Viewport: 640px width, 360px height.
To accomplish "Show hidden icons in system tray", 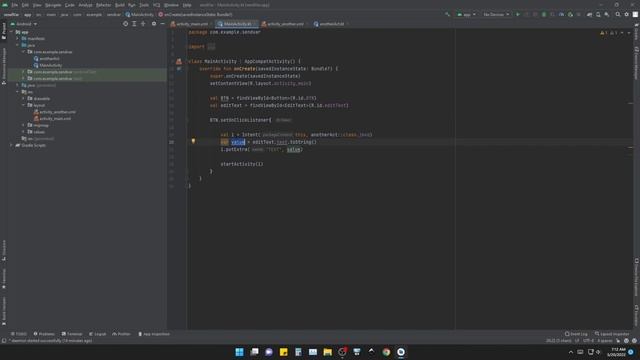I will pyautogui.click(x=571, y=352).
